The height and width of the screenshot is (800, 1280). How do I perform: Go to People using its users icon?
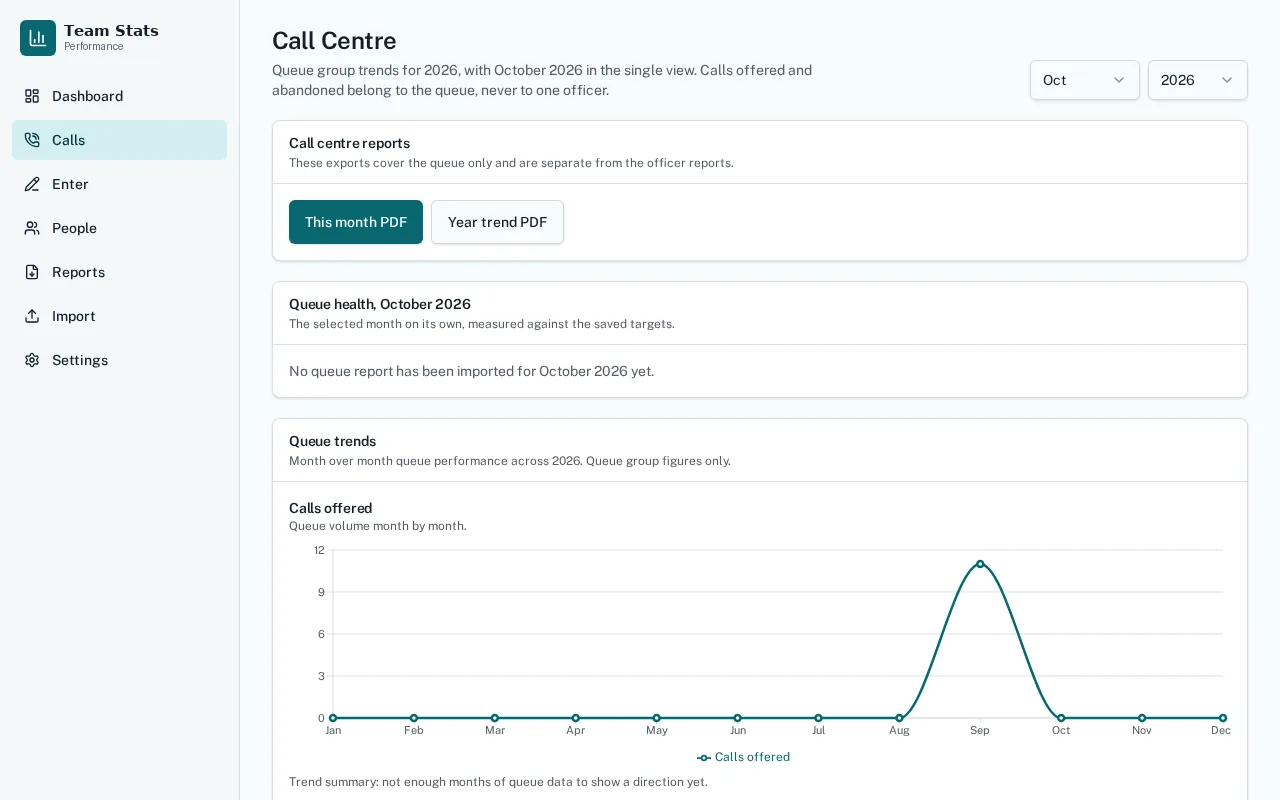(32, 228)
